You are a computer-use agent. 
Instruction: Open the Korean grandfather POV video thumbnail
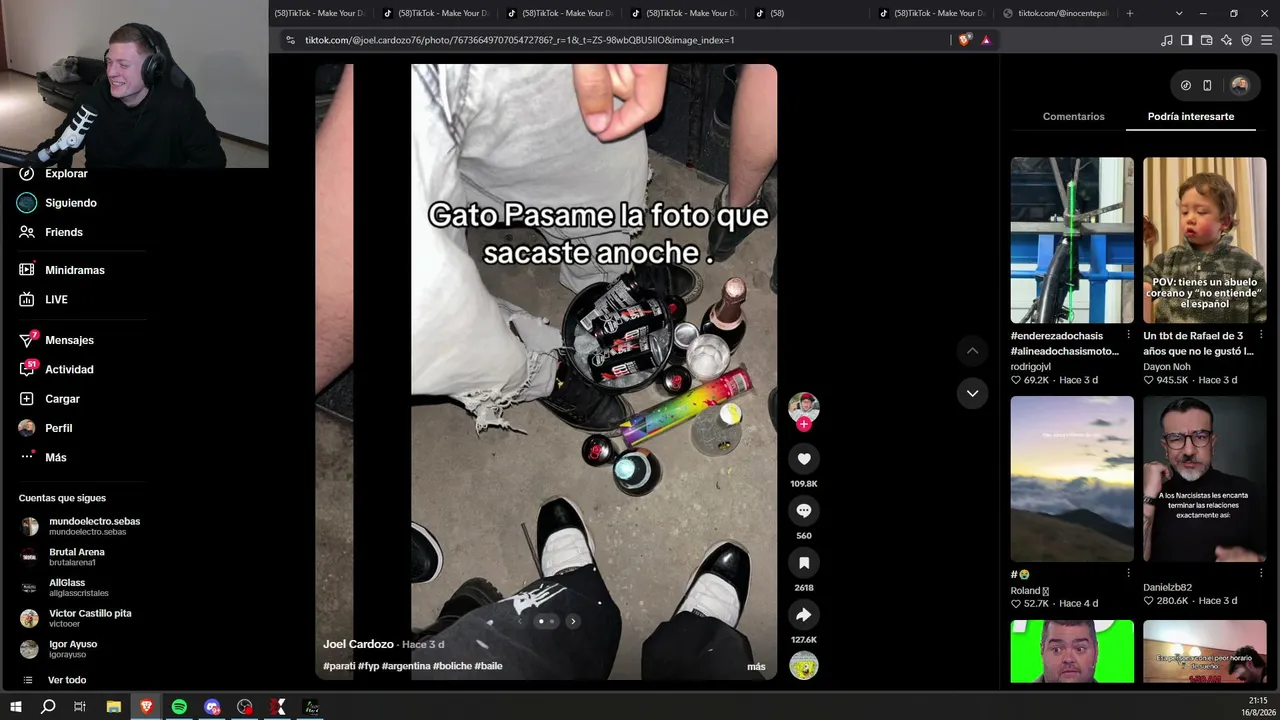pyautogui.click(x=1205, y=240)
